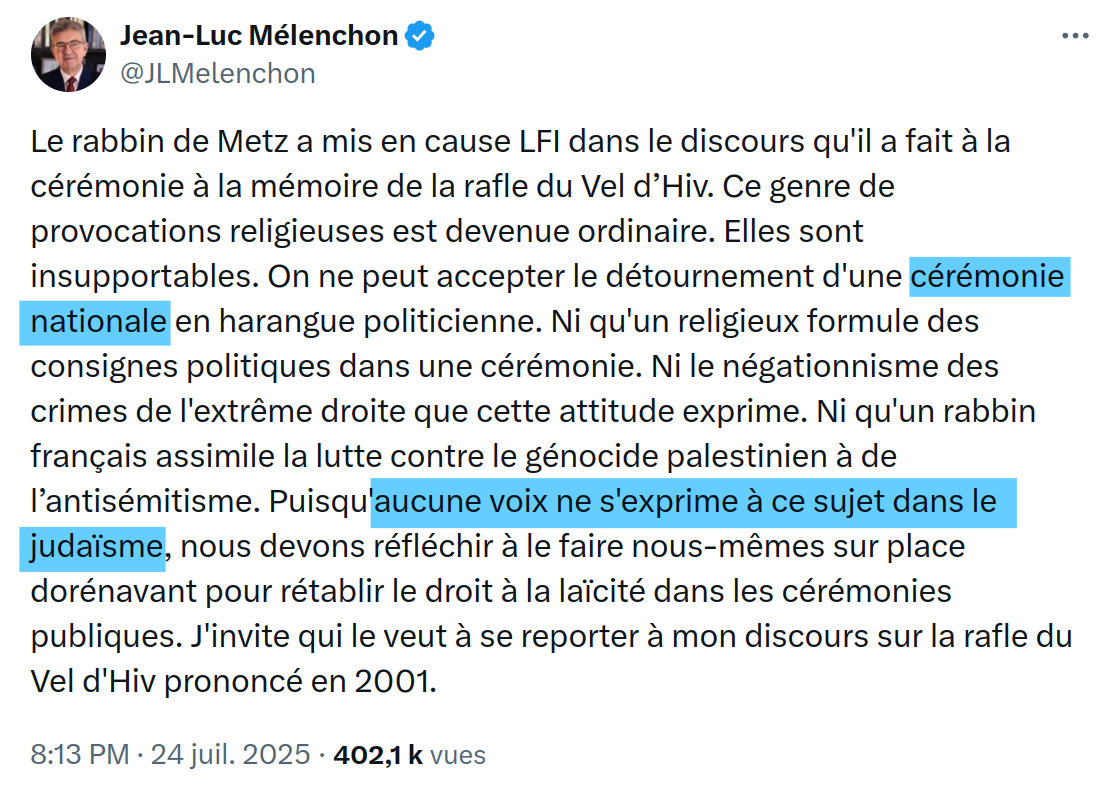This screenshot has height=799, width=1119.
Task: Click the 8:13 PM timestamp
Action: 79,753
